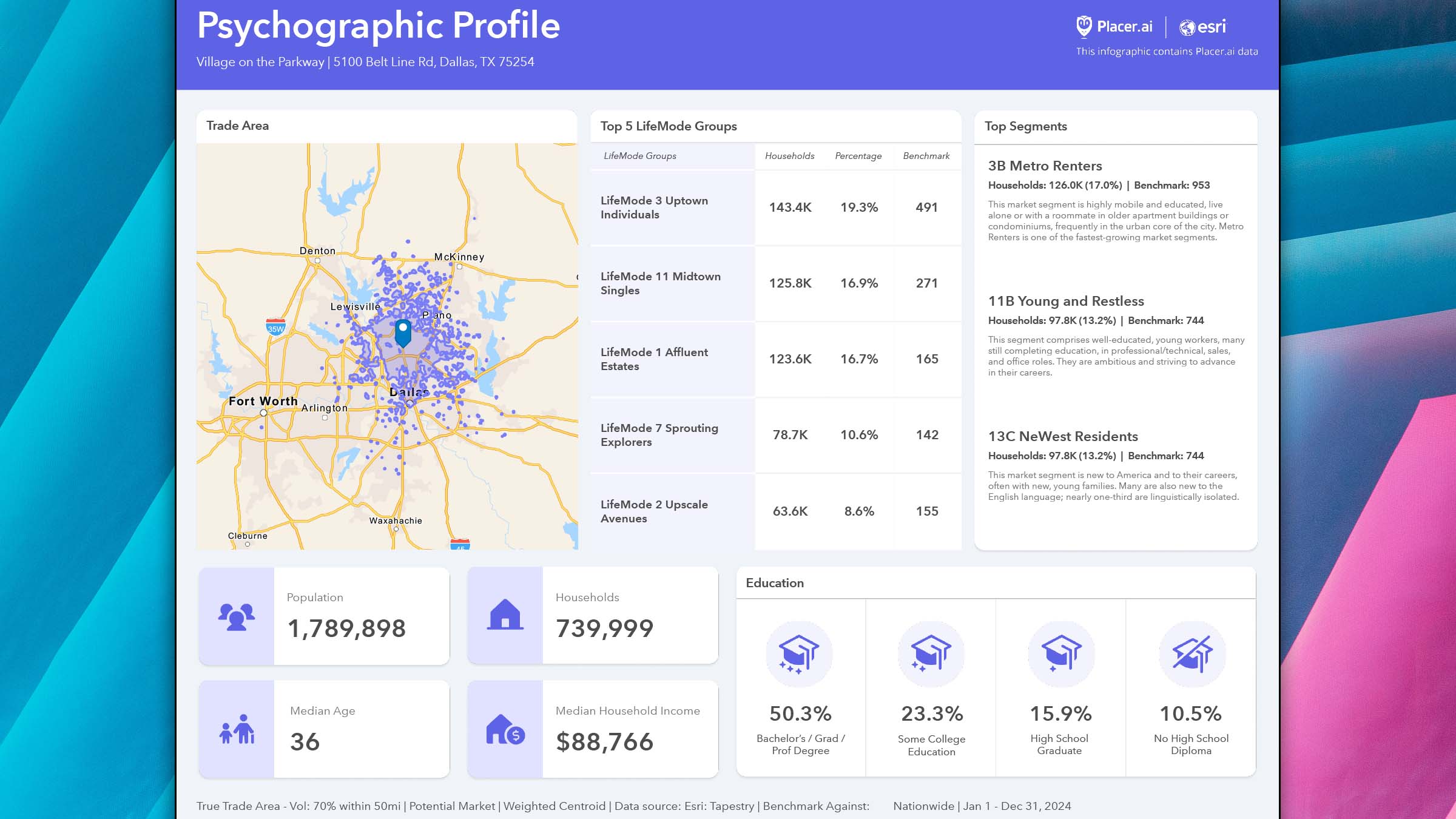Click the Education panel title
The image size is (1456, 819).
774,583
